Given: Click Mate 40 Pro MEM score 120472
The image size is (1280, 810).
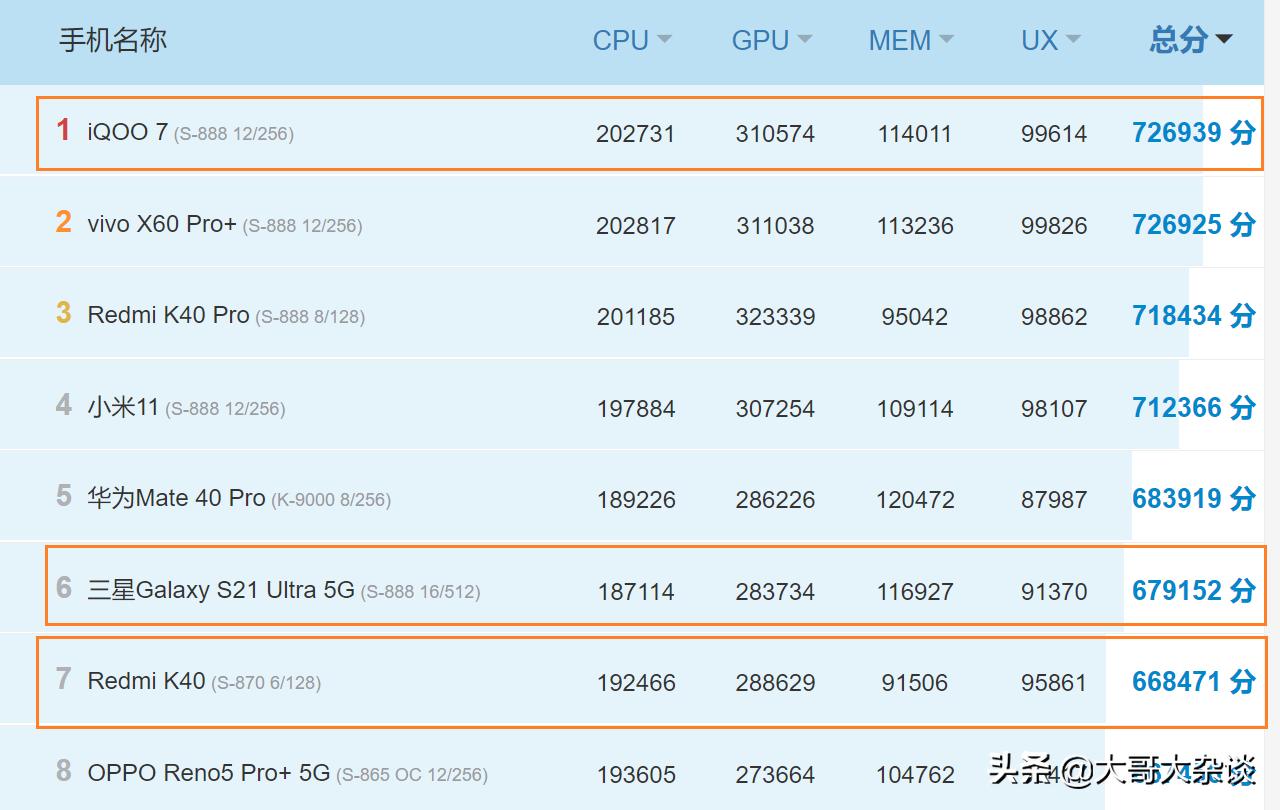Looking at the screenshot, I should (x=915, y=499).
